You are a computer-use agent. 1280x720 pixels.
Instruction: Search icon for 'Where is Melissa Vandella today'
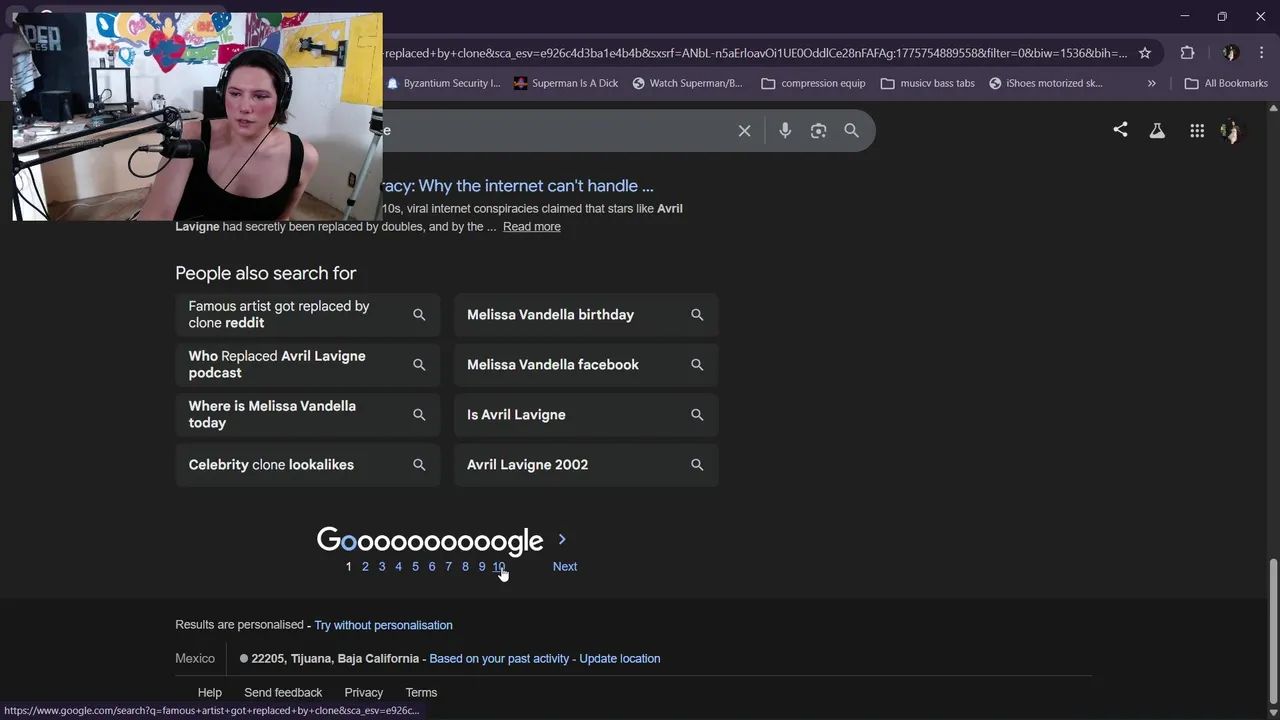419,415
